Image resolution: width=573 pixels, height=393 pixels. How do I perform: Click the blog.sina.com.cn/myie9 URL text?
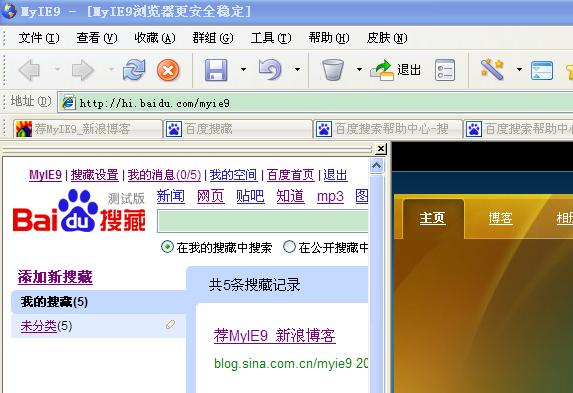(x=283, y=363)
